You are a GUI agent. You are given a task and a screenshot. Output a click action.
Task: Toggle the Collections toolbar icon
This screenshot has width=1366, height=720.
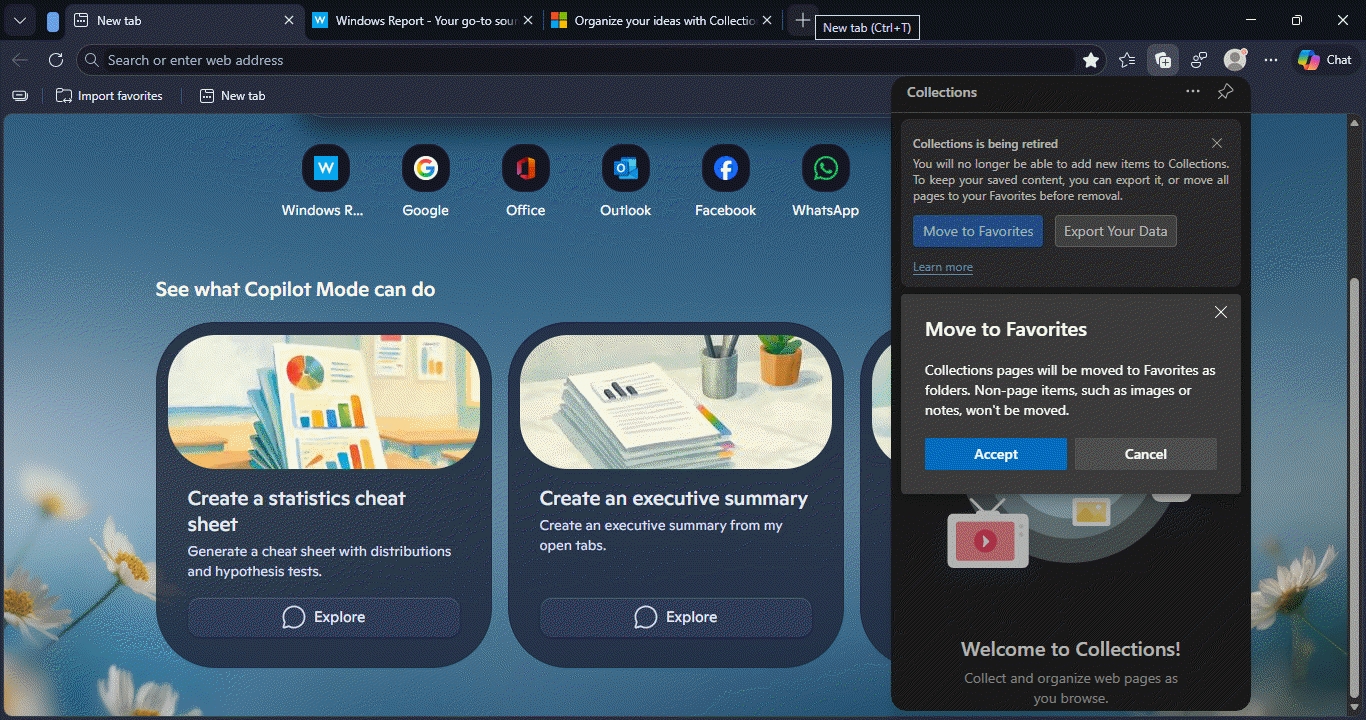point(1163,60)
